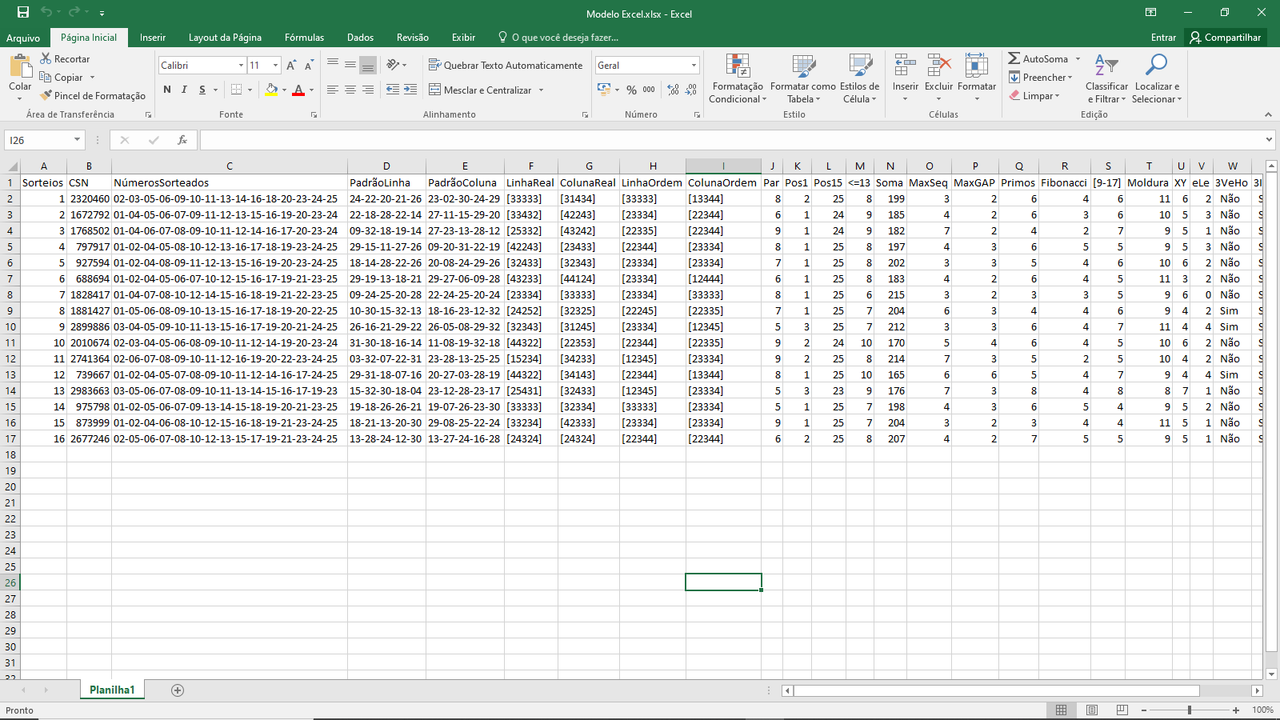This screenshot has width=1280, height=720.
Task: Increase decimal places
Action: tap(673, 90)
